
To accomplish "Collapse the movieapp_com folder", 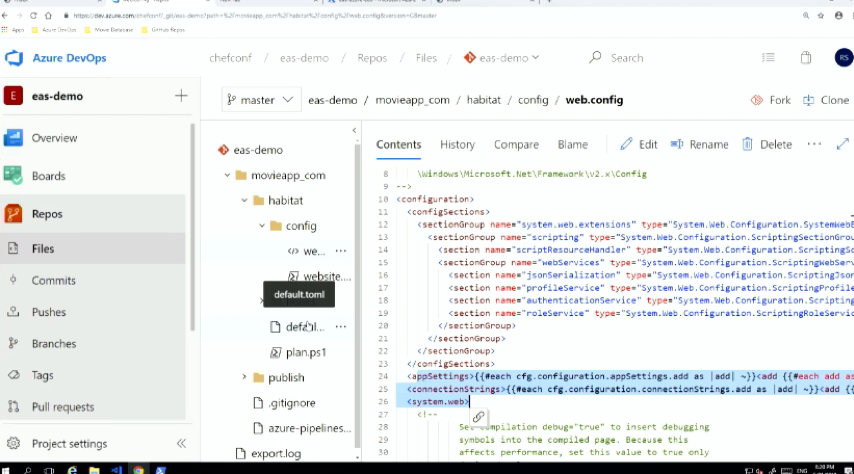I will (x=228, y=175).
